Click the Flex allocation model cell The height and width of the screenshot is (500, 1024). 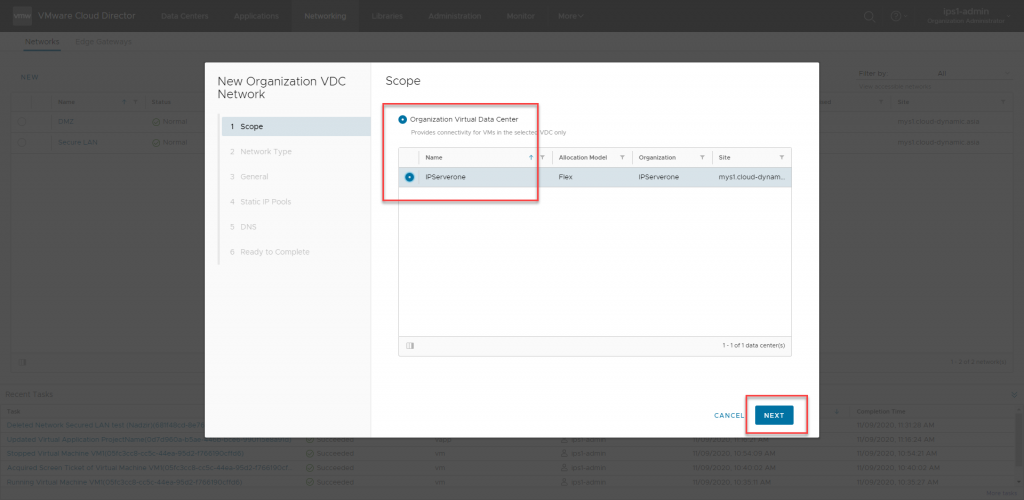(x=566, y=177)
